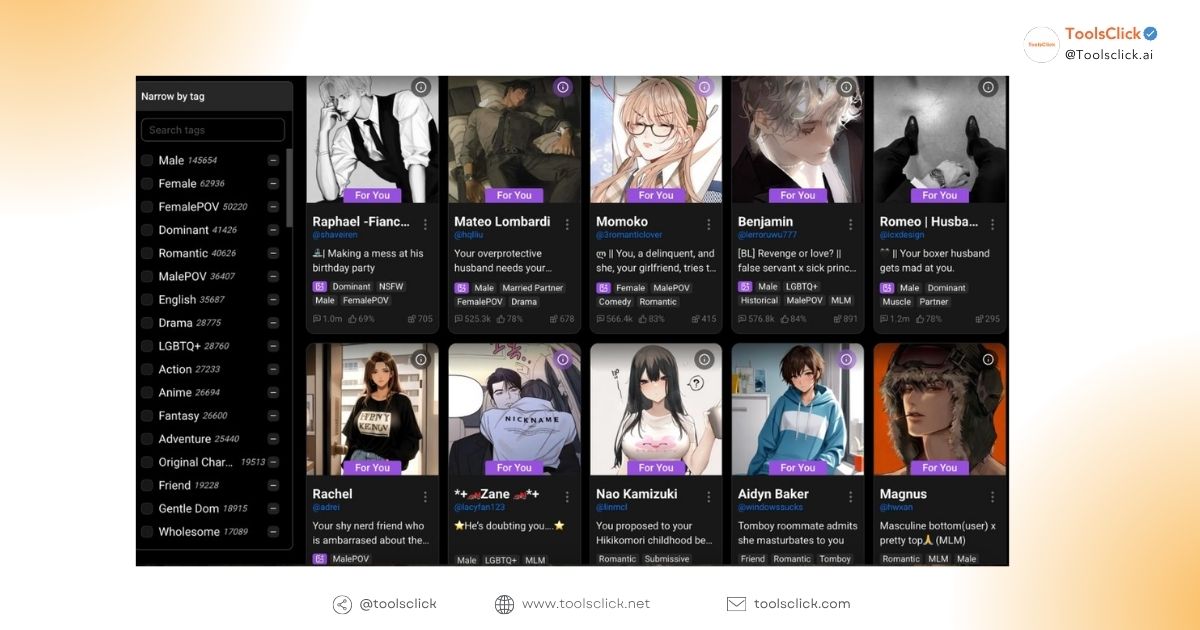The height and width of the screenshot is (630, 1200).
Task: Select NSFW tag on Raphael card
Action: tap(392, 287)
